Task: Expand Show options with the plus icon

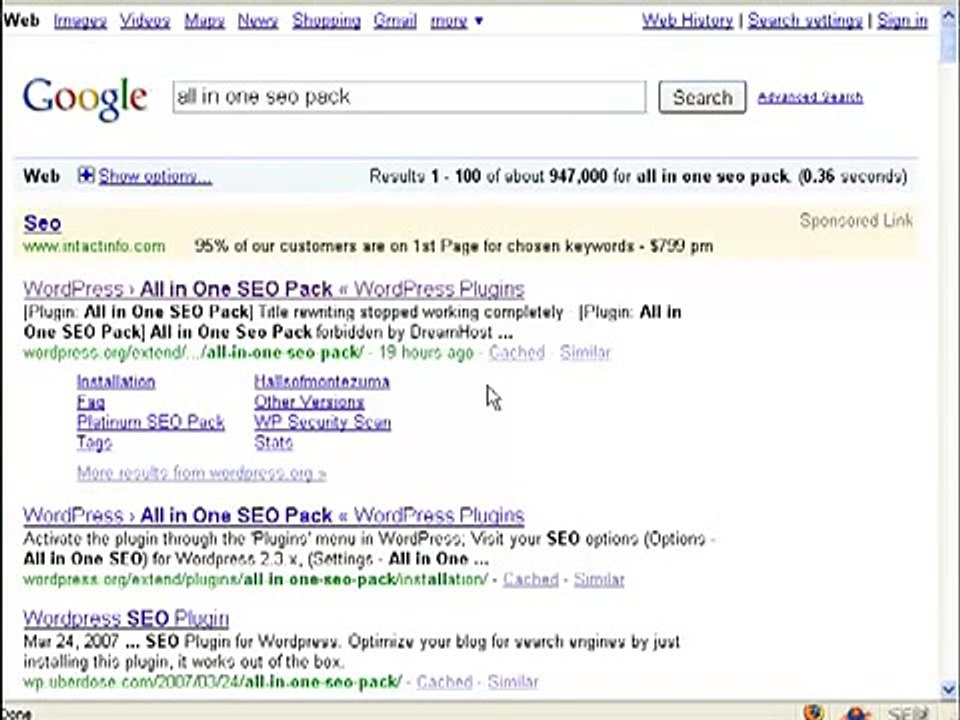Action: pos(86,176)
